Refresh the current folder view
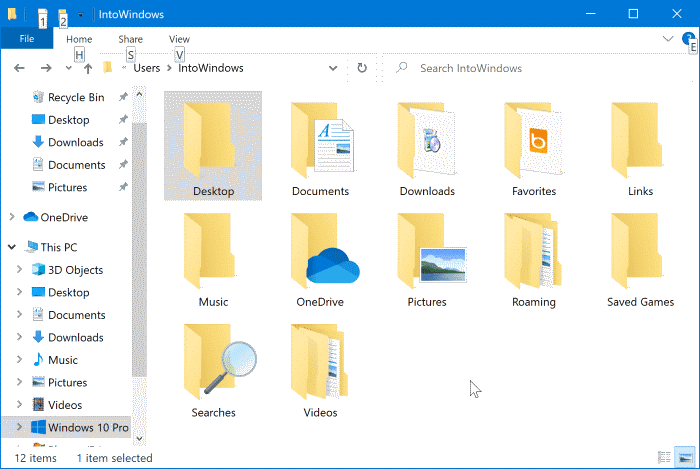This screenshot has height=469, width=700. [x=362, y=68]
